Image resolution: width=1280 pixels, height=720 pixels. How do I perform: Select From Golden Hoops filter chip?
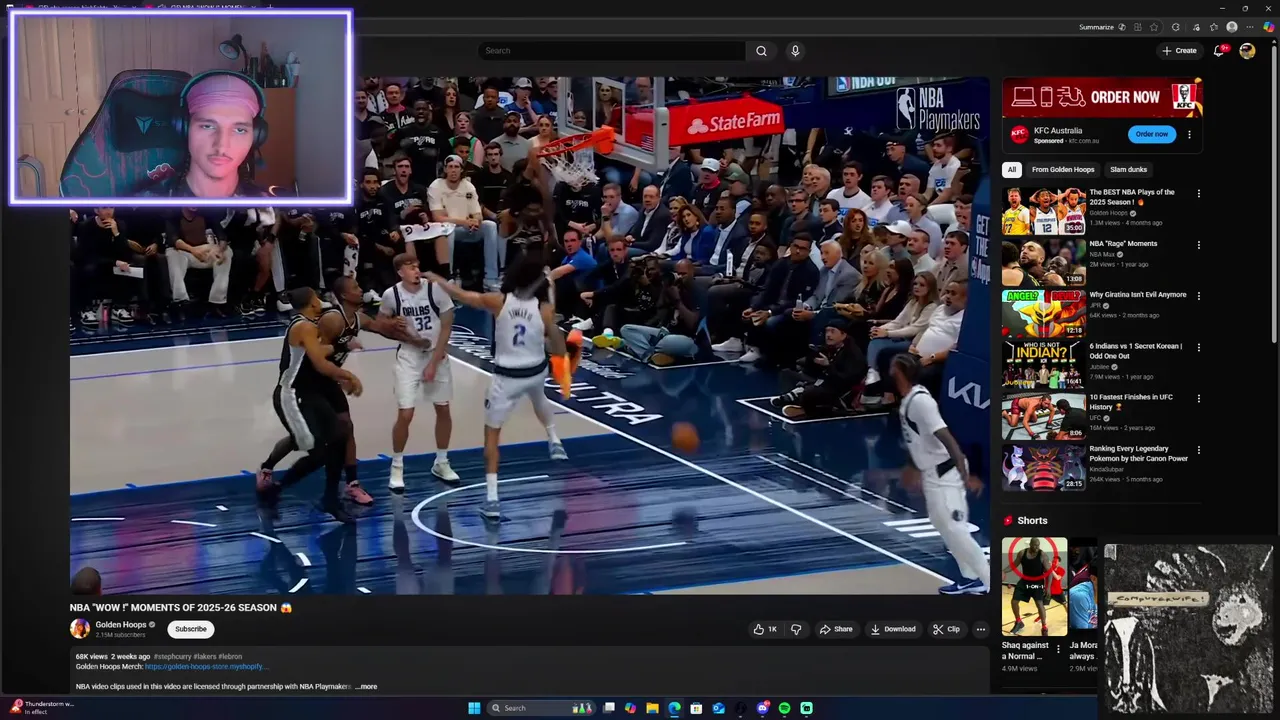[x=1063, y=169]
